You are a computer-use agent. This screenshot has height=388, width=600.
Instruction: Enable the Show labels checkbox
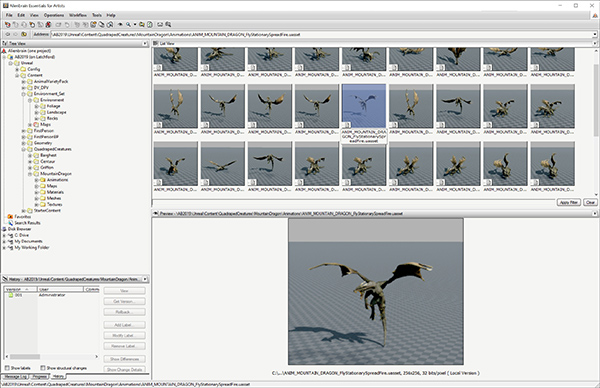[7, 368]
